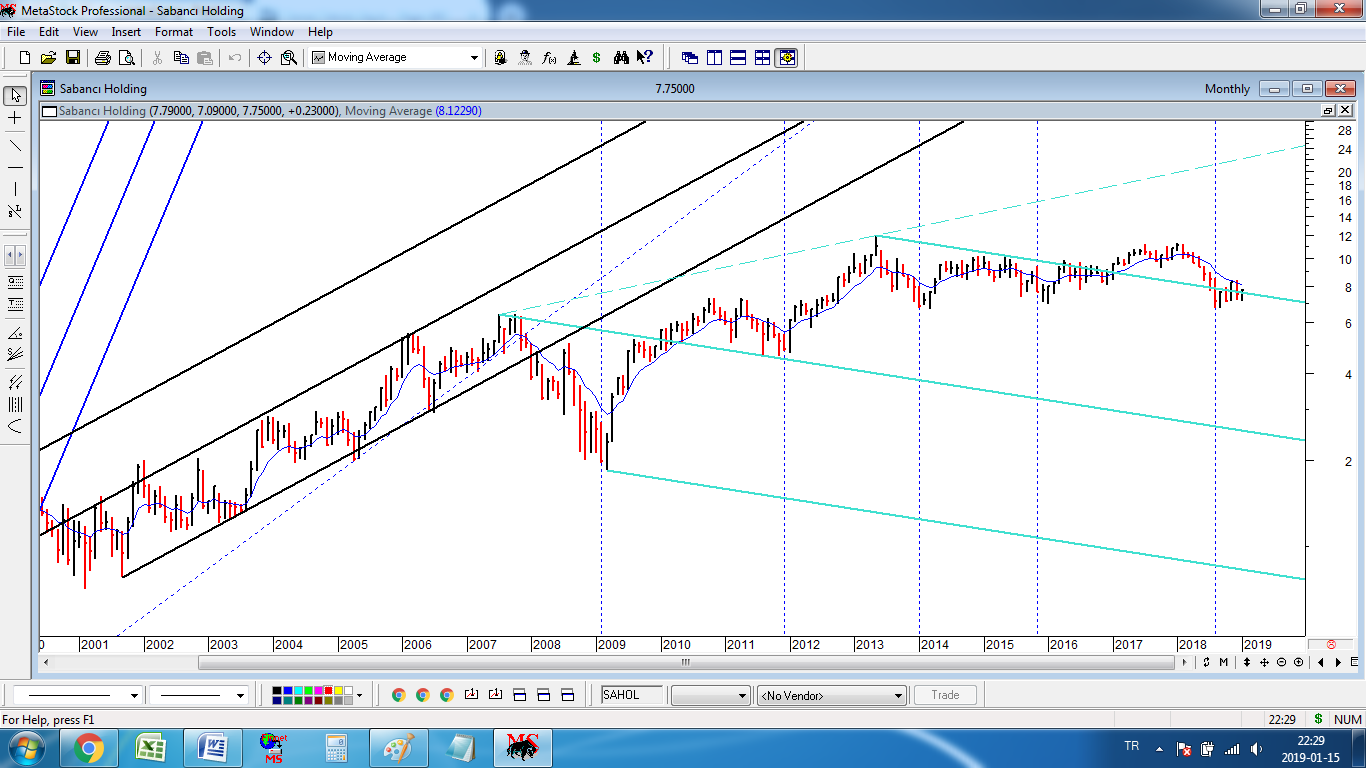1366x768 pixels.
Task: Click the zoom out minus icon below chart
Action: coord(1281,662)
